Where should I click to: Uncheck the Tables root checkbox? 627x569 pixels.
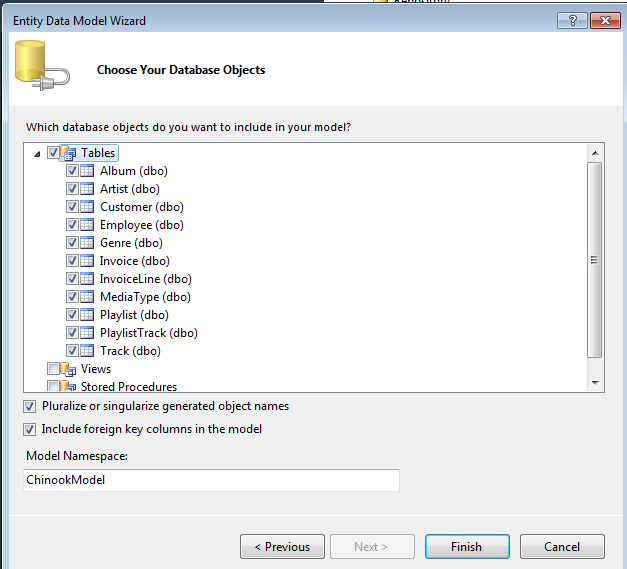coord(53,152)
